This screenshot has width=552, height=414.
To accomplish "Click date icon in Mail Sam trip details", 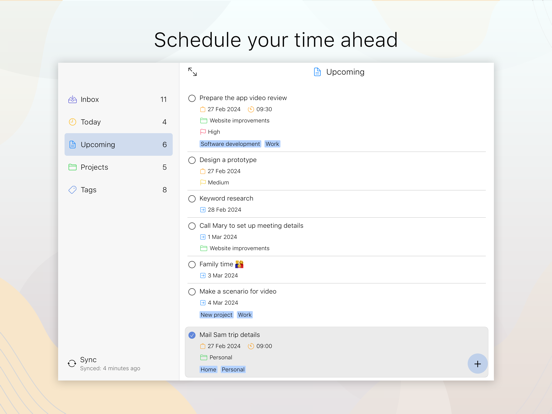I will (202, 346).
